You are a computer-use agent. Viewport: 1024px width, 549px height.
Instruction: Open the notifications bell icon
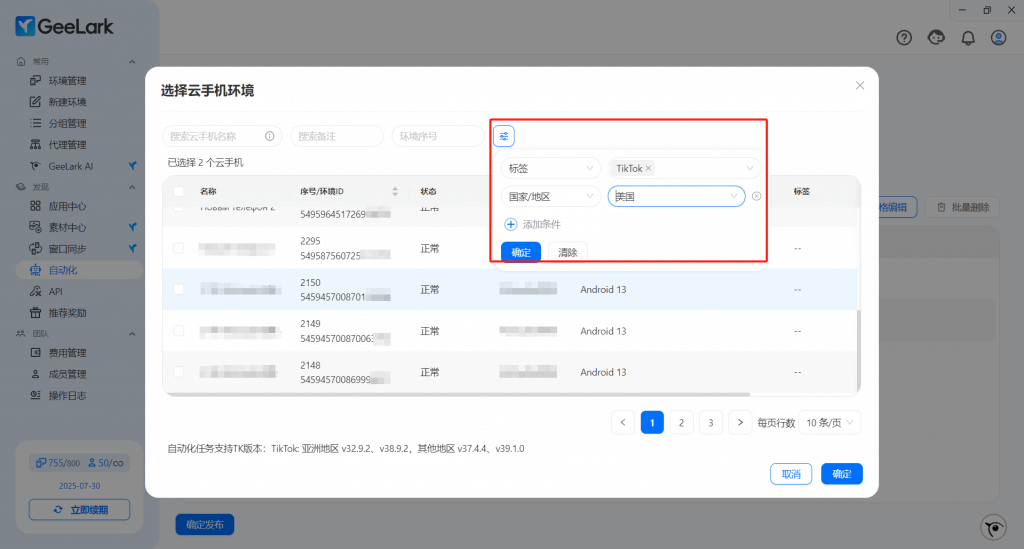967,38
